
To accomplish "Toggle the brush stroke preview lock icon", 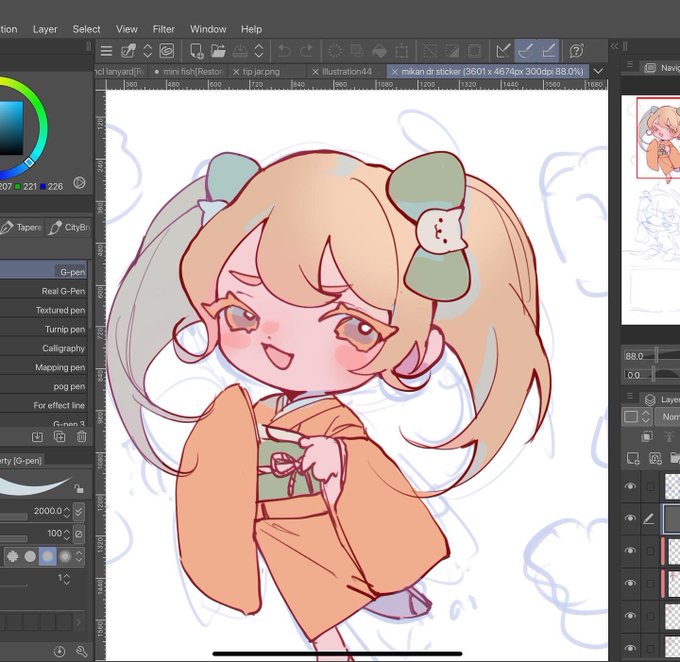I will 79,489.
